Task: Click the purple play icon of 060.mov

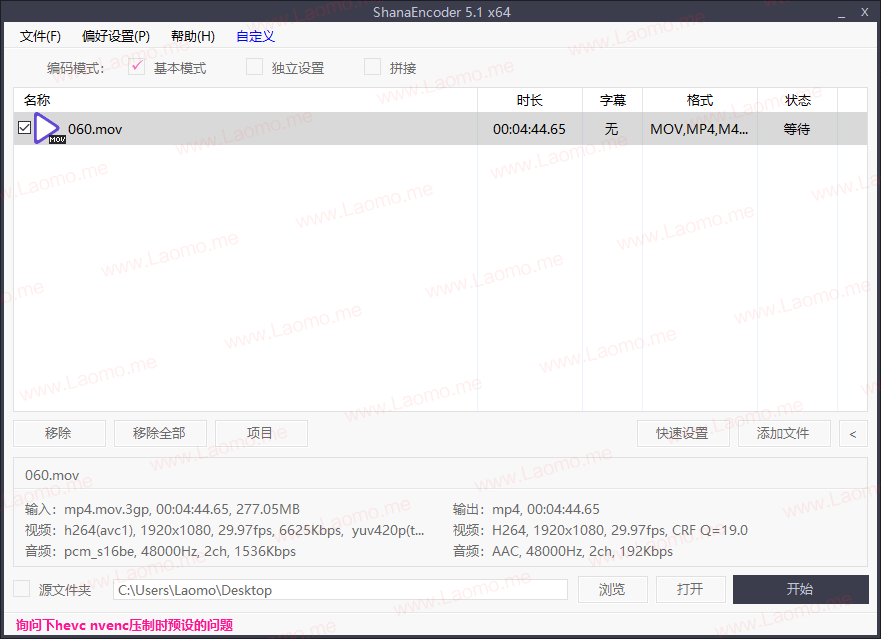Action: point(48,128)
